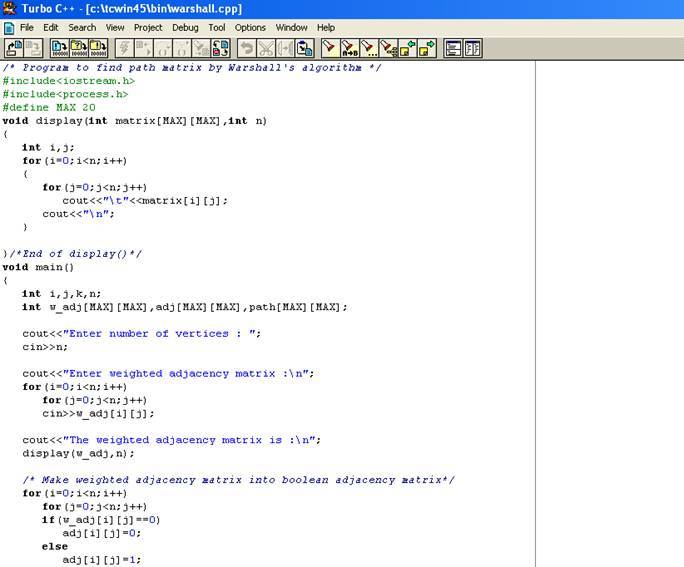The width and height of the screenshot is (684, 567).
Task: Click the Copy toolbar icon
Action: coord(285,48)
